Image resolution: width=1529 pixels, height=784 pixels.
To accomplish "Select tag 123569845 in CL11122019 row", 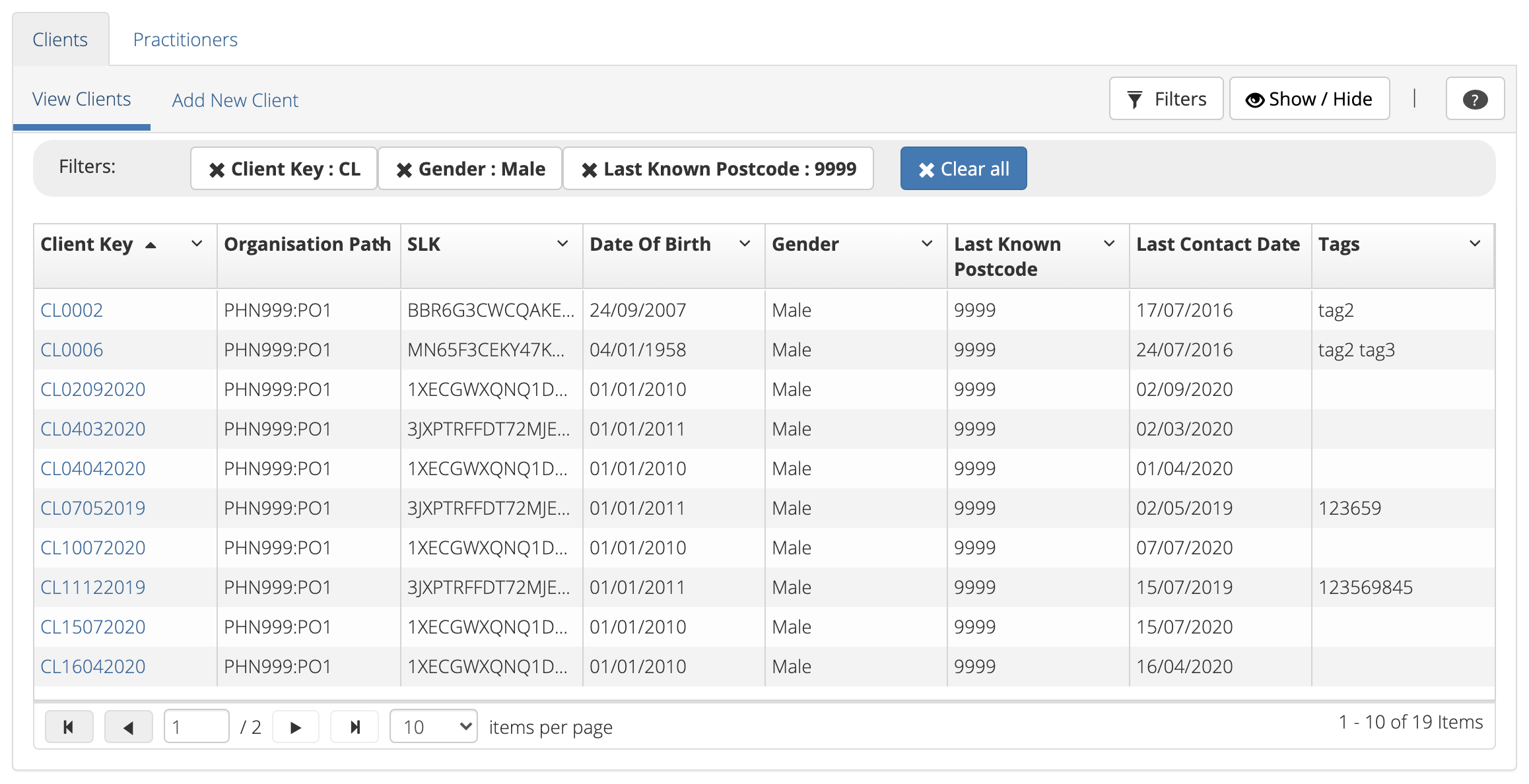I will (1365, 587).
